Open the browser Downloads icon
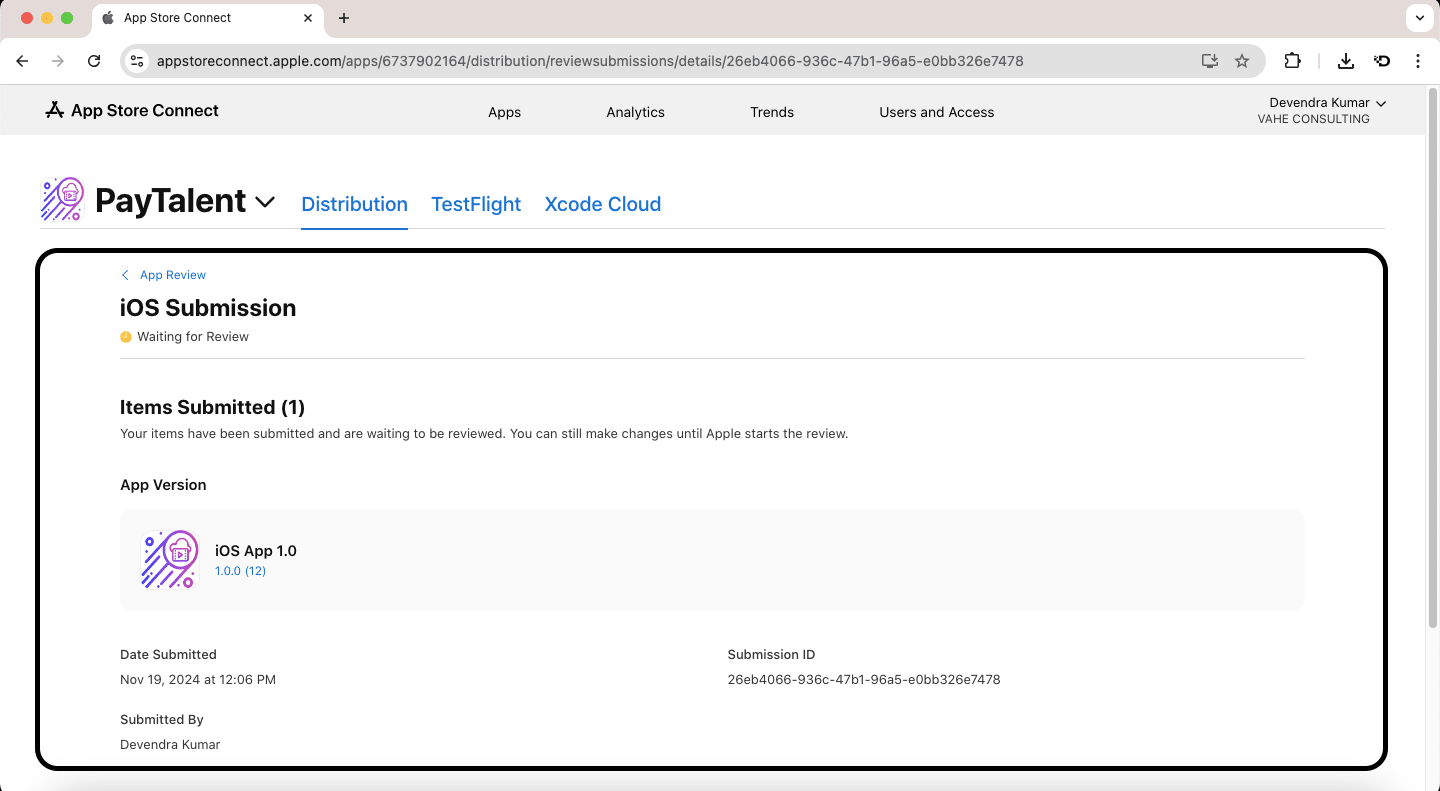1440x791 pixels. click(1346, 61)
